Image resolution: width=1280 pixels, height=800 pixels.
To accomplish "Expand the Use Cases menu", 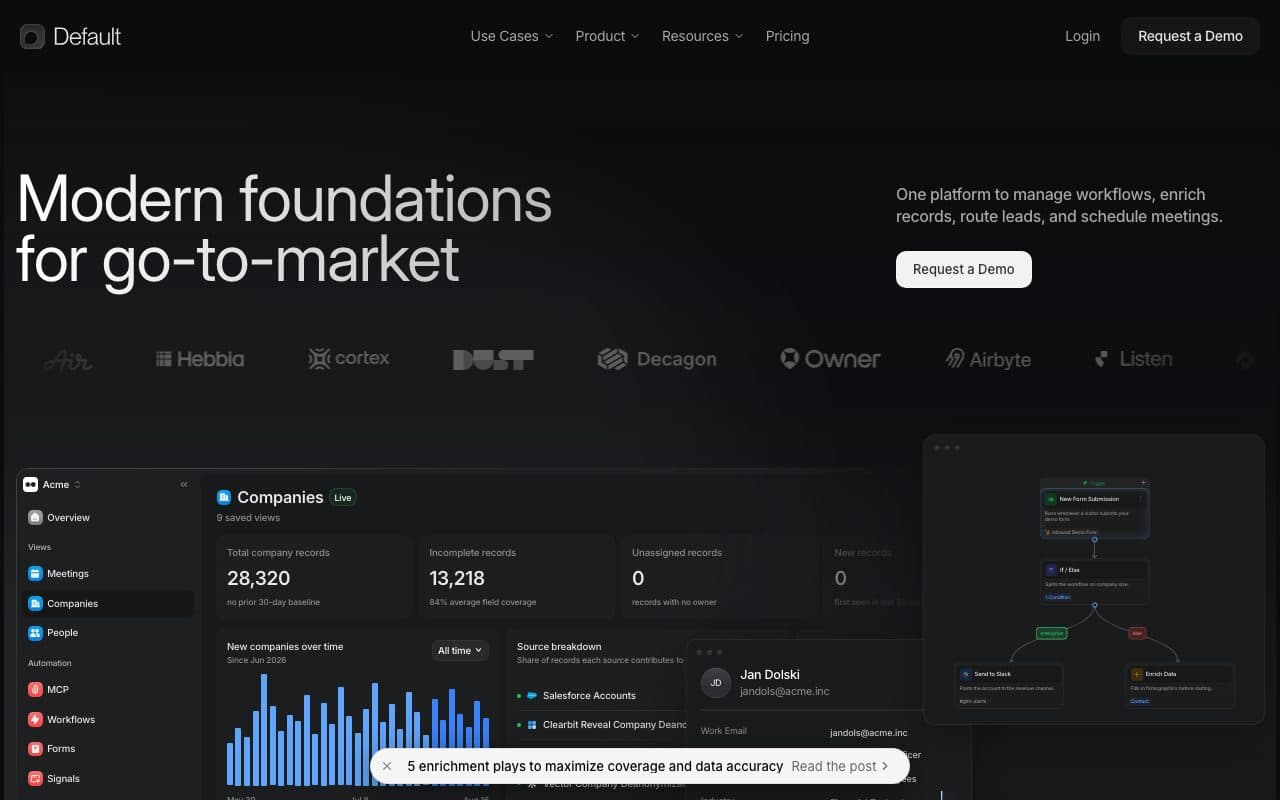I will click(511, 36).
